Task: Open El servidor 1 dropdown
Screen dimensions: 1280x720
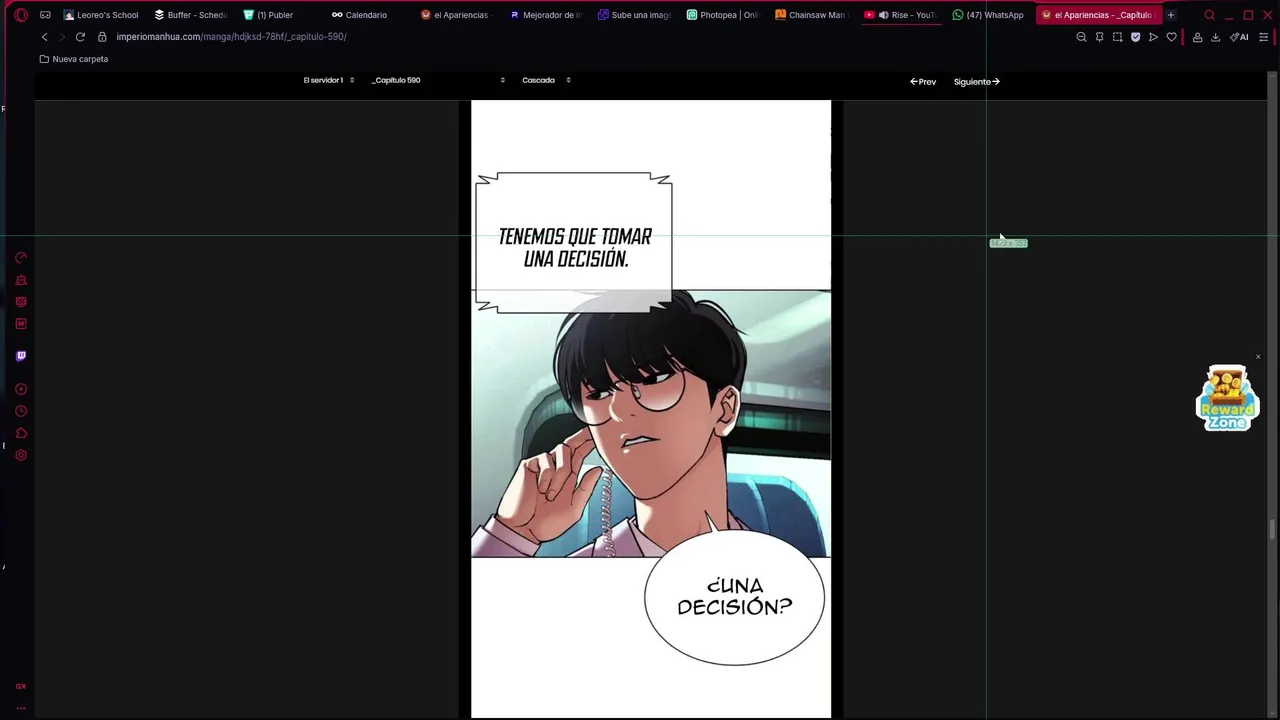Action: click(329, 80)
